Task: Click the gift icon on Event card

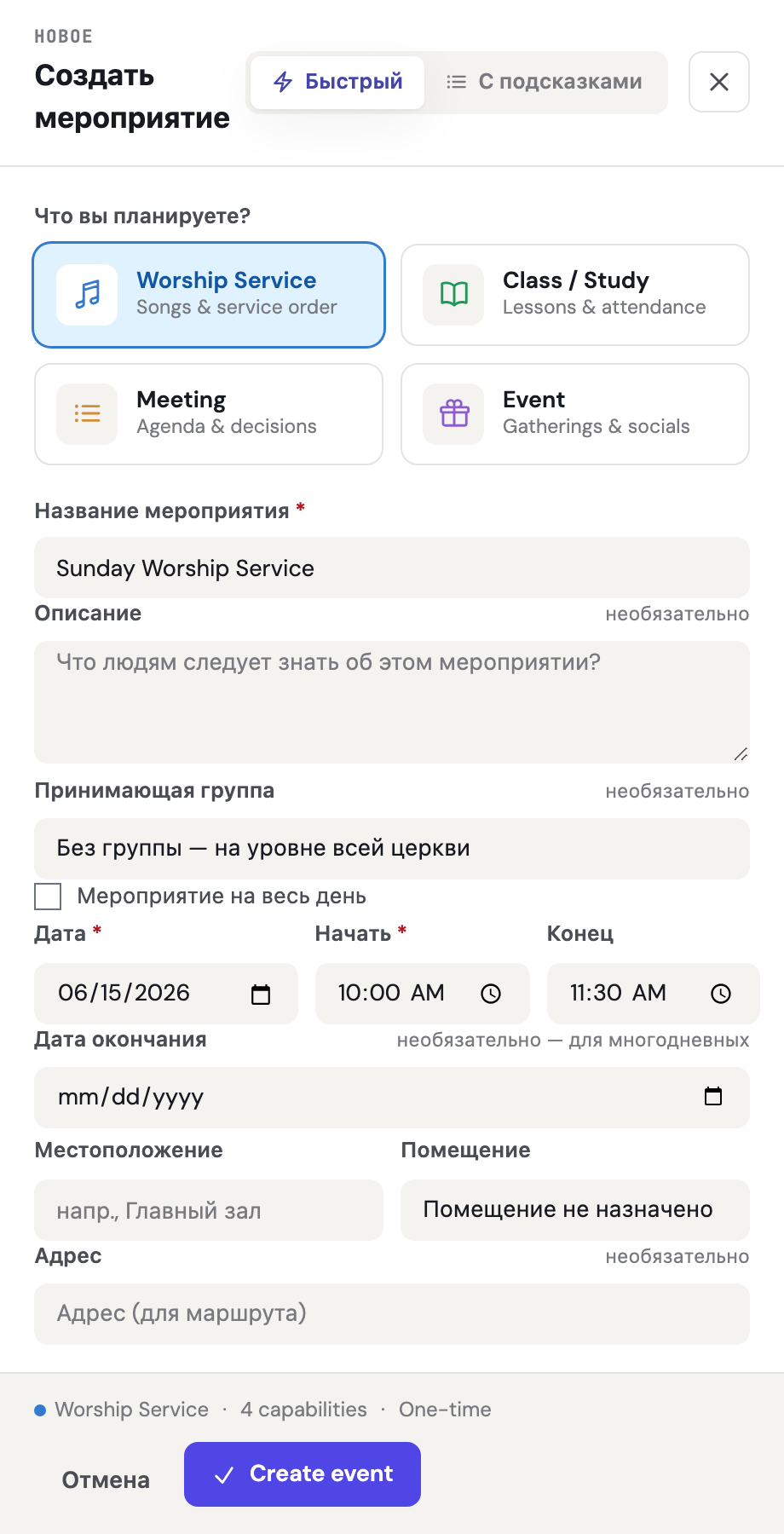Action: coord(454,414)
